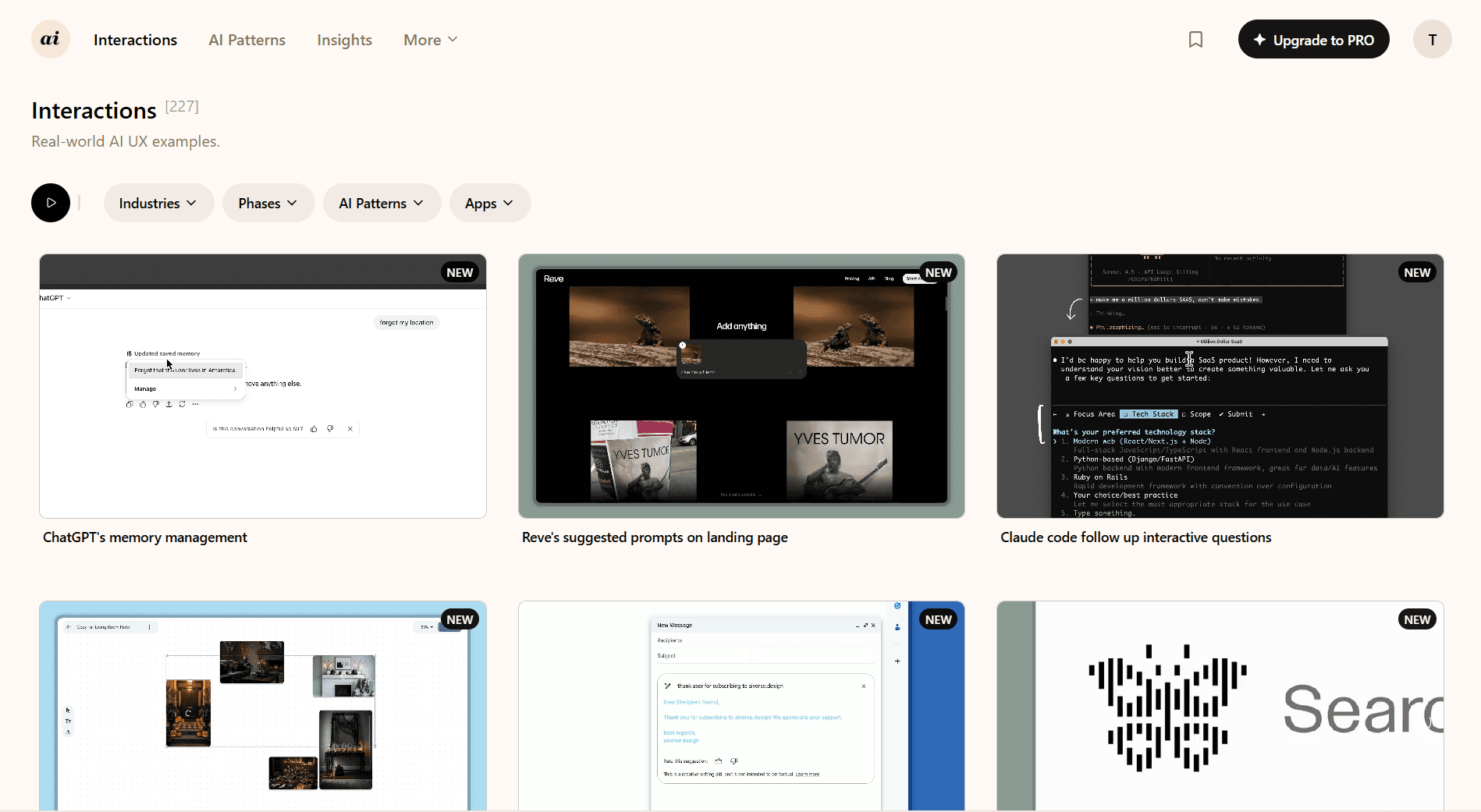Click the Interactions page heading
Image resolution: width=1481 pixels, height=812 pixels.
[x=94, y=111]
